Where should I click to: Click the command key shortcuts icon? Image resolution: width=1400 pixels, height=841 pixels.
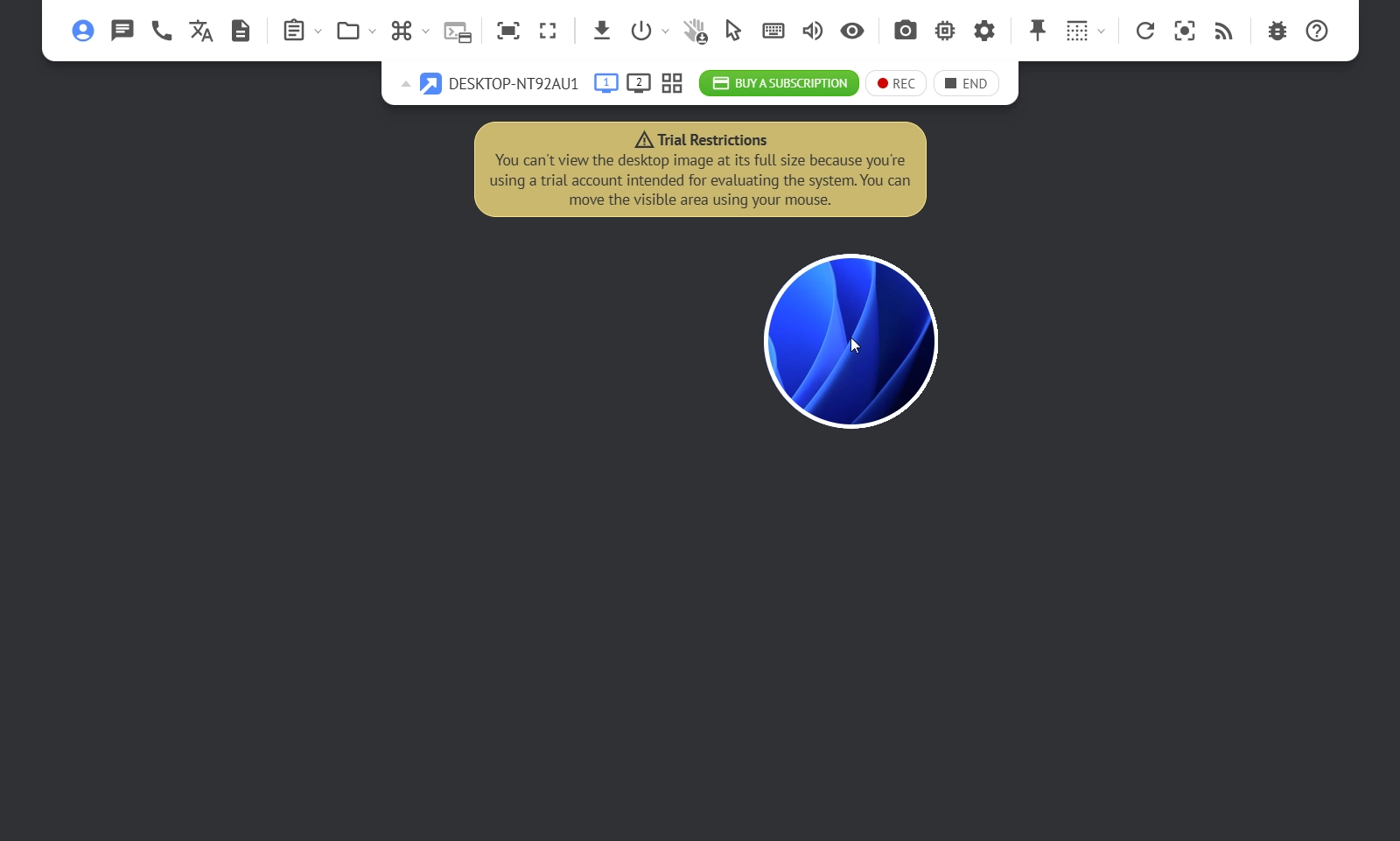coord(402,32)
